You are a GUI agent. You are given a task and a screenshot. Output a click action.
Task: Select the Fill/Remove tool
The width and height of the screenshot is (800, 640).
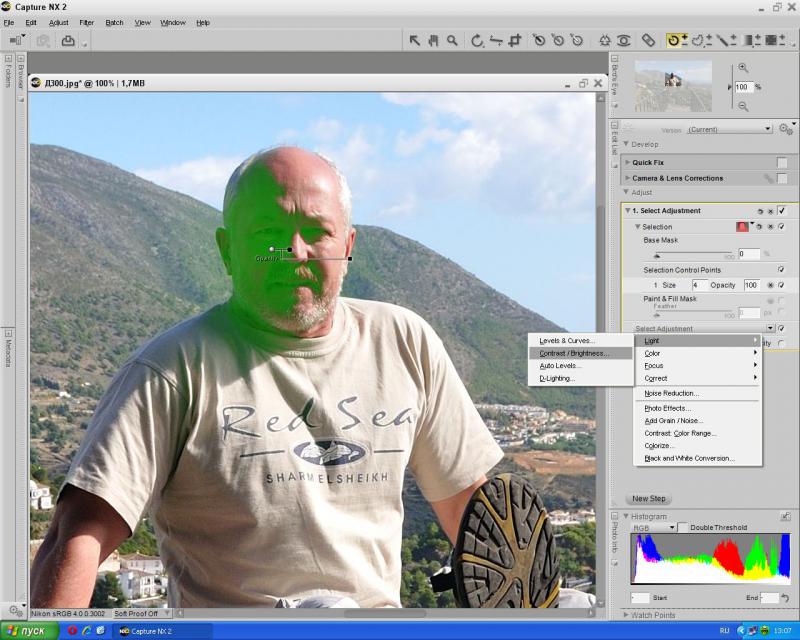(775, 40)
